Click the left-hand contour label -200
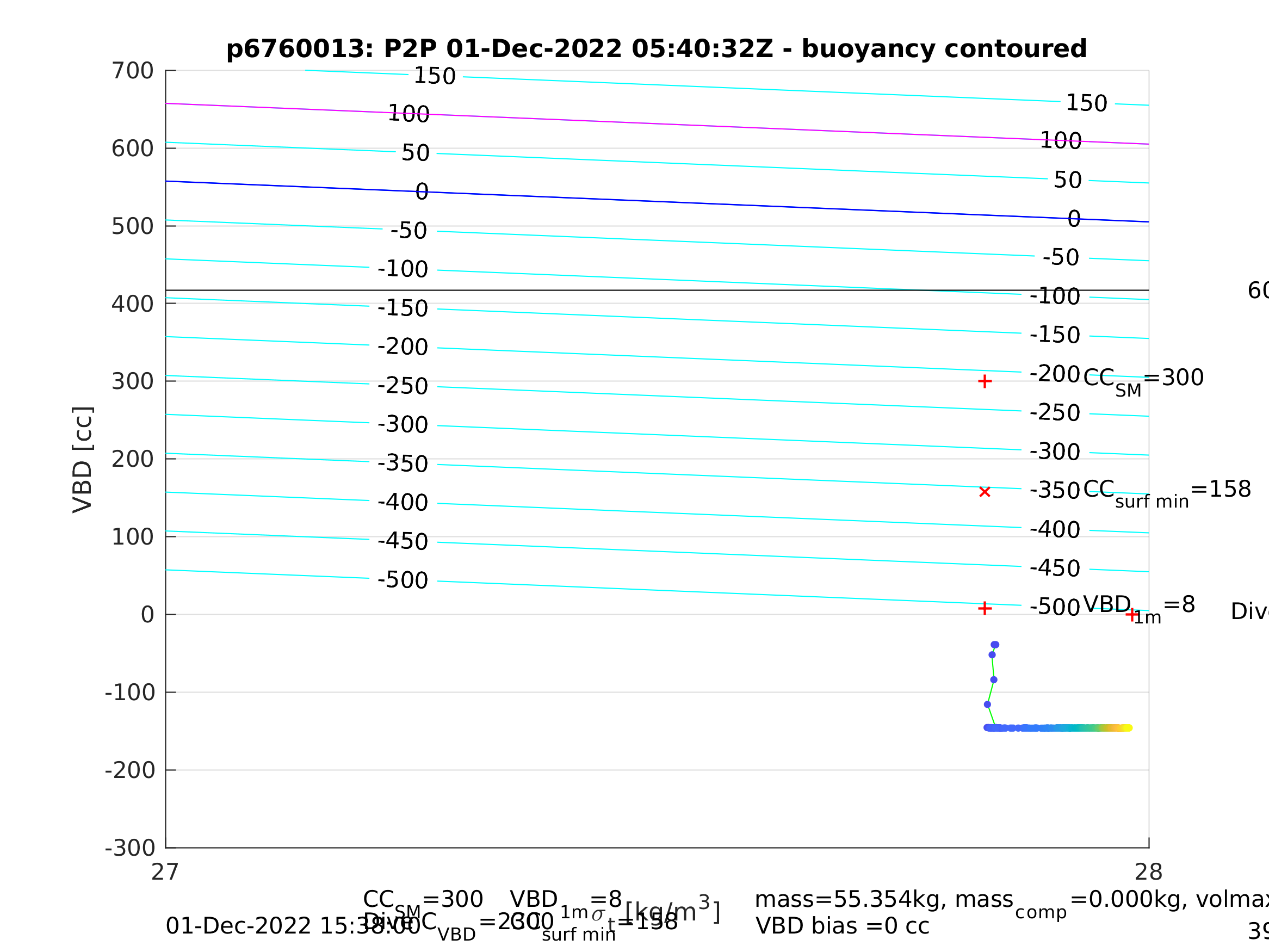1269x952 pixels. click(x=403, y=347)
